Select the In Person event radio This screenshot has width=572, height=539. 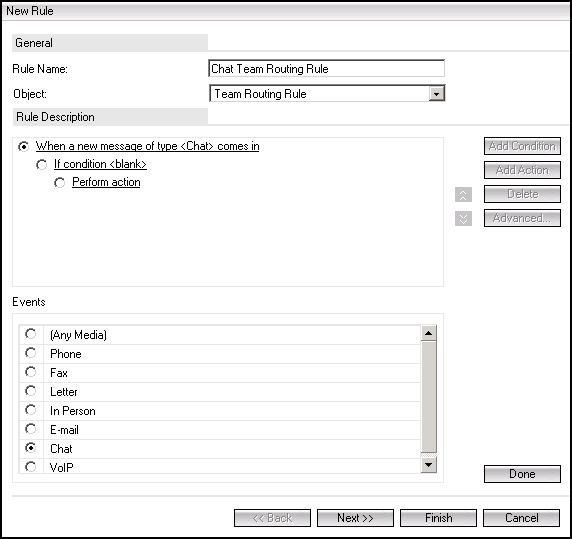[31, 410]
